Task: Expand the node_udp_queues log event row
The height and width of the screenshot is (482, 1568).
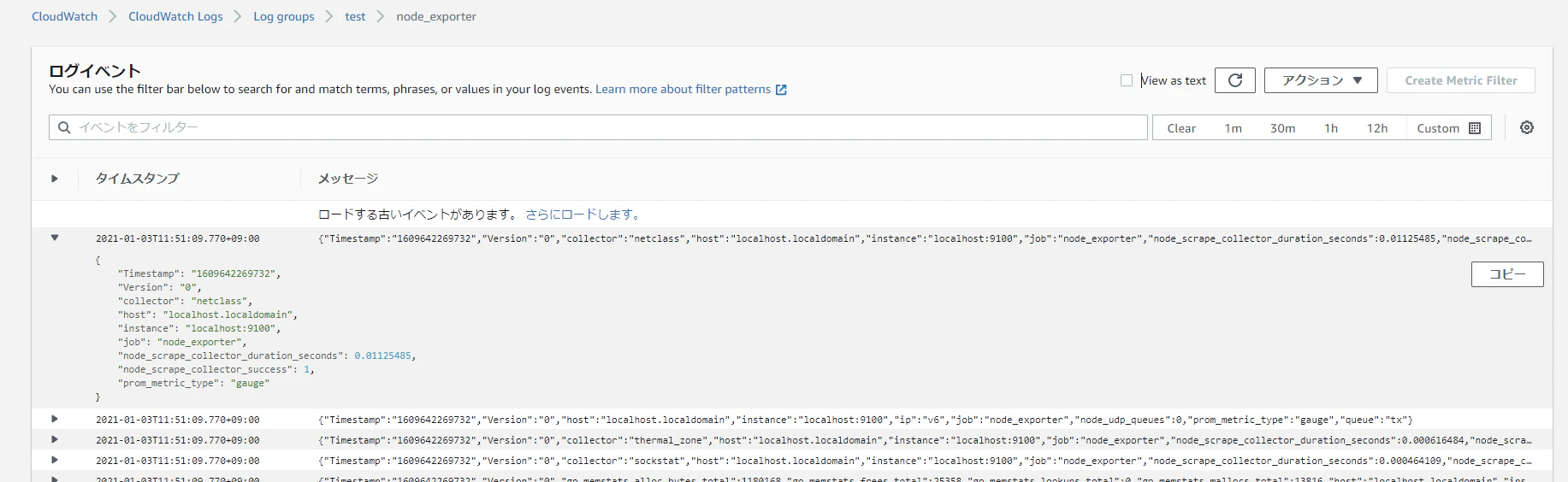Action: (x=55, y=419)
